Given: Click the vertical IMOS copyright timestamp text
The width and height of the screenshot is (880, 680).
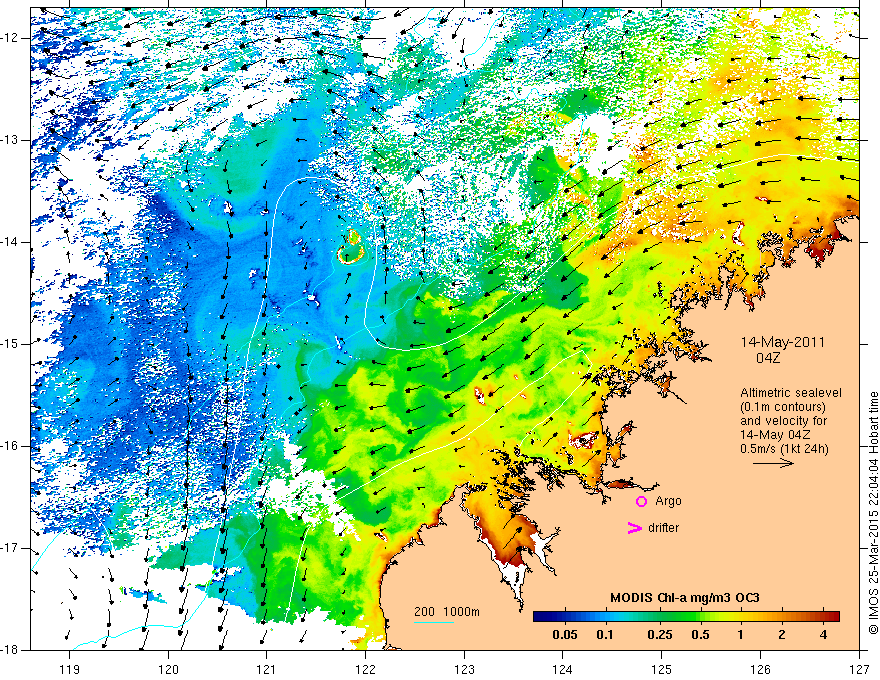Looking at the screenshot, I should [873, 513].
